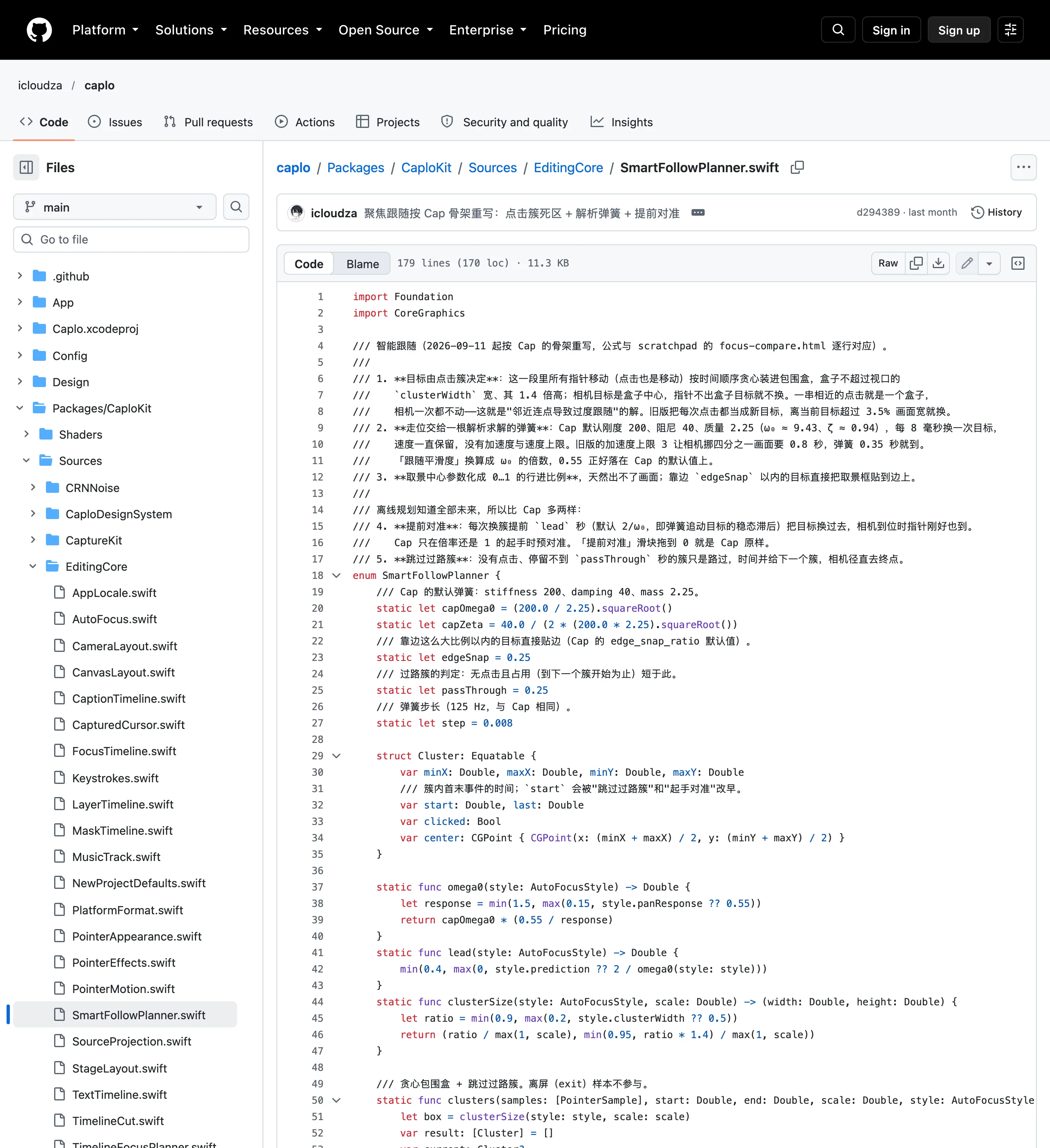Open the symbols panel

tap(1018, 263)
